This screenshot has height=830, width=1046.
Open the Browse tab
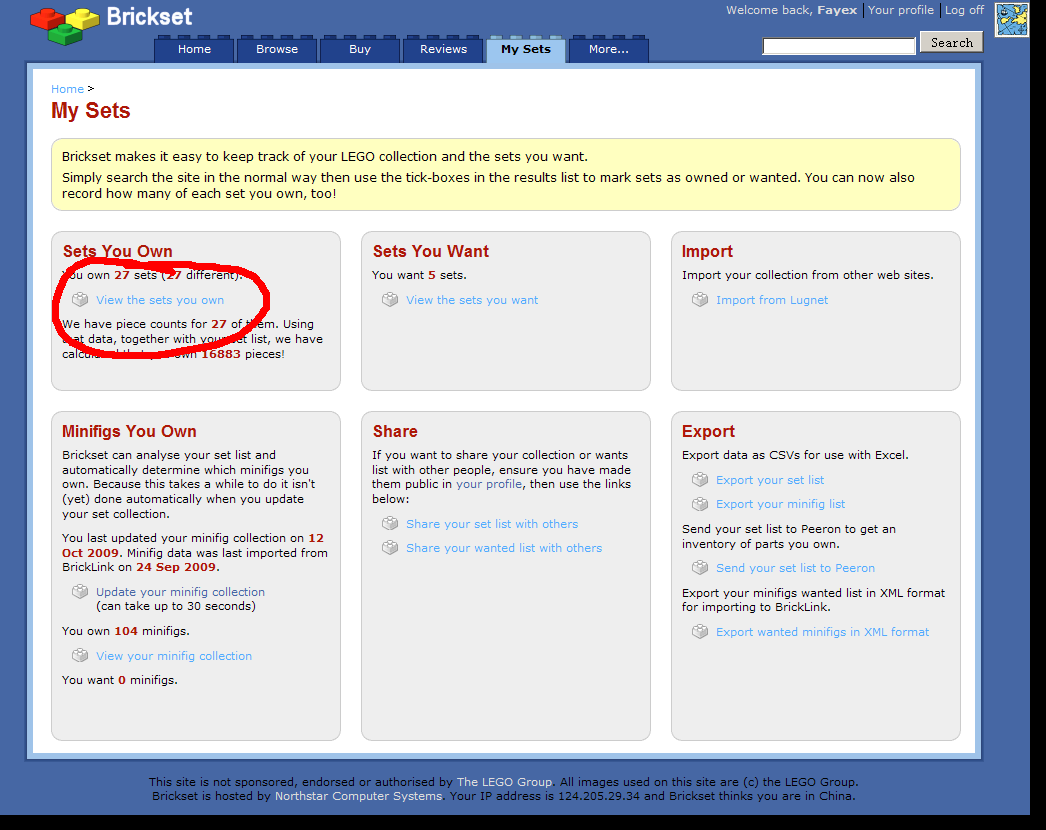[x=277, y=49]
